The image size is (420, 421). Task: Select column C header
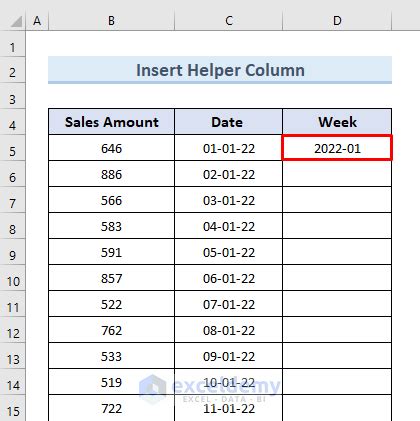(228, 21)
